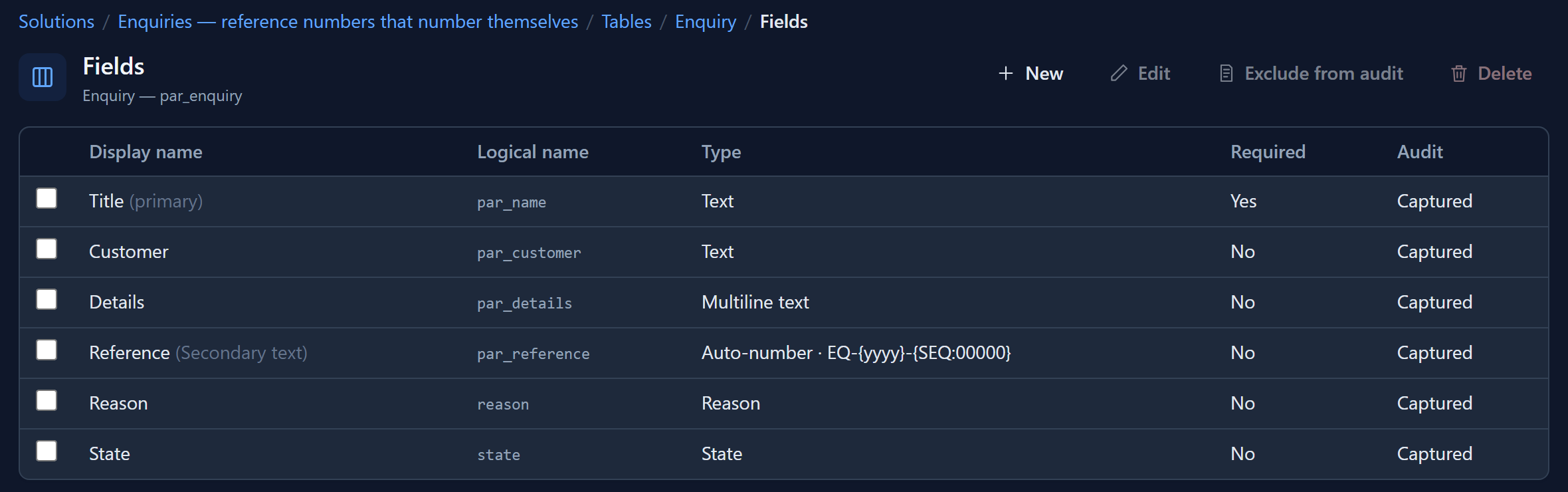Click the pencil icon beside Edit

pos(1119,73)
